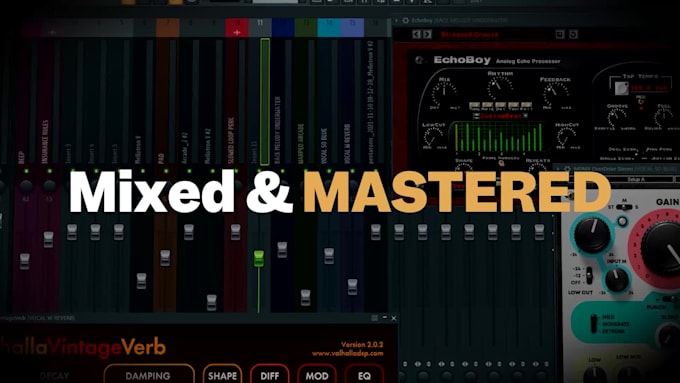The image size is (680, 383).
Task: Select the SLOWED LOOP PERC track name
Action: tap(230, 140)
